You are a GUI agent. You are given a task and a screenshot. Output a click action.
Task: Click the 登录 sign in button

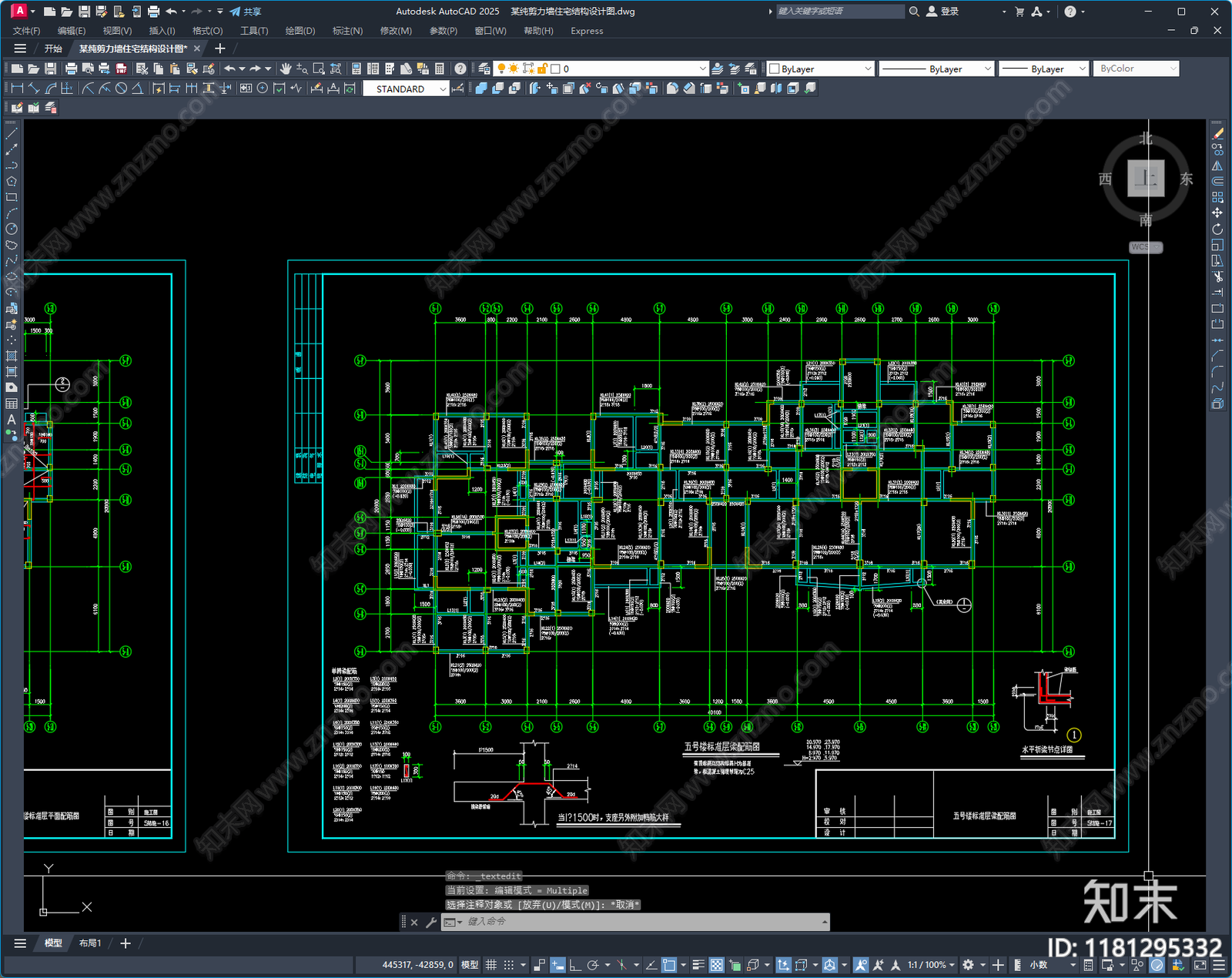tap(943, 12)
